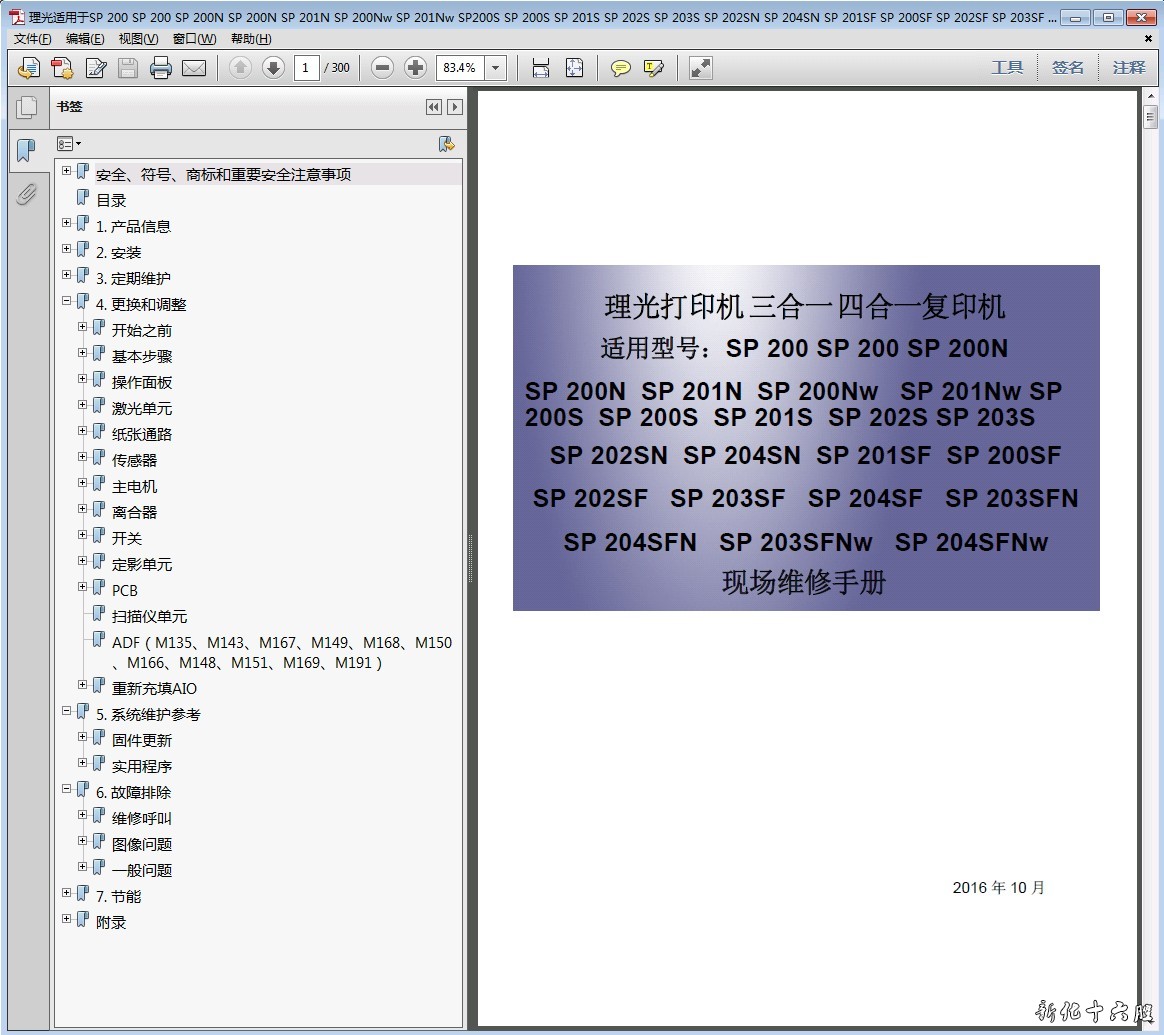This screenshot has height=1035, width=1164.
Task: Select the highlight text tool
Action: click(x=654, y=68)
